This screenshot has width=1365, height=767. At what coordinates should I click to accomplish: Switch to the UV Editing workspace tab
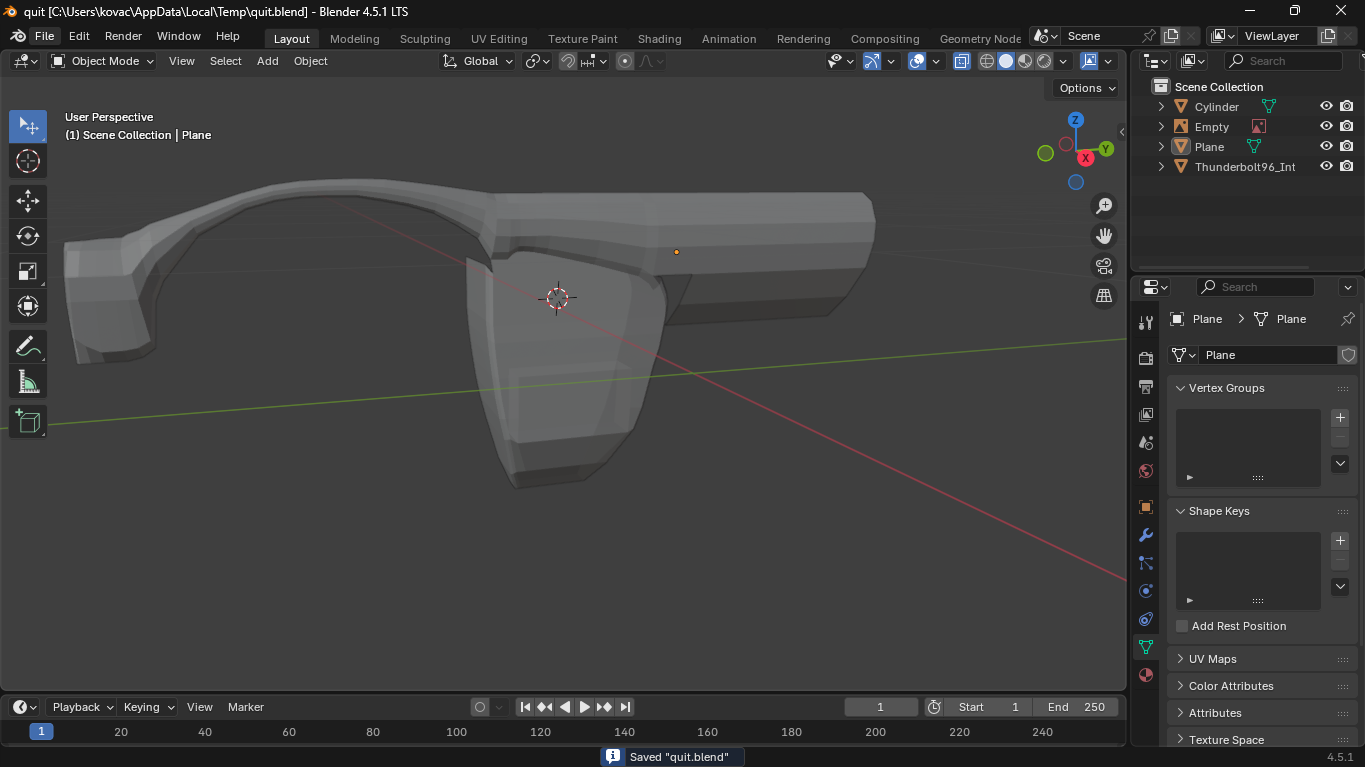coord(499,39)
